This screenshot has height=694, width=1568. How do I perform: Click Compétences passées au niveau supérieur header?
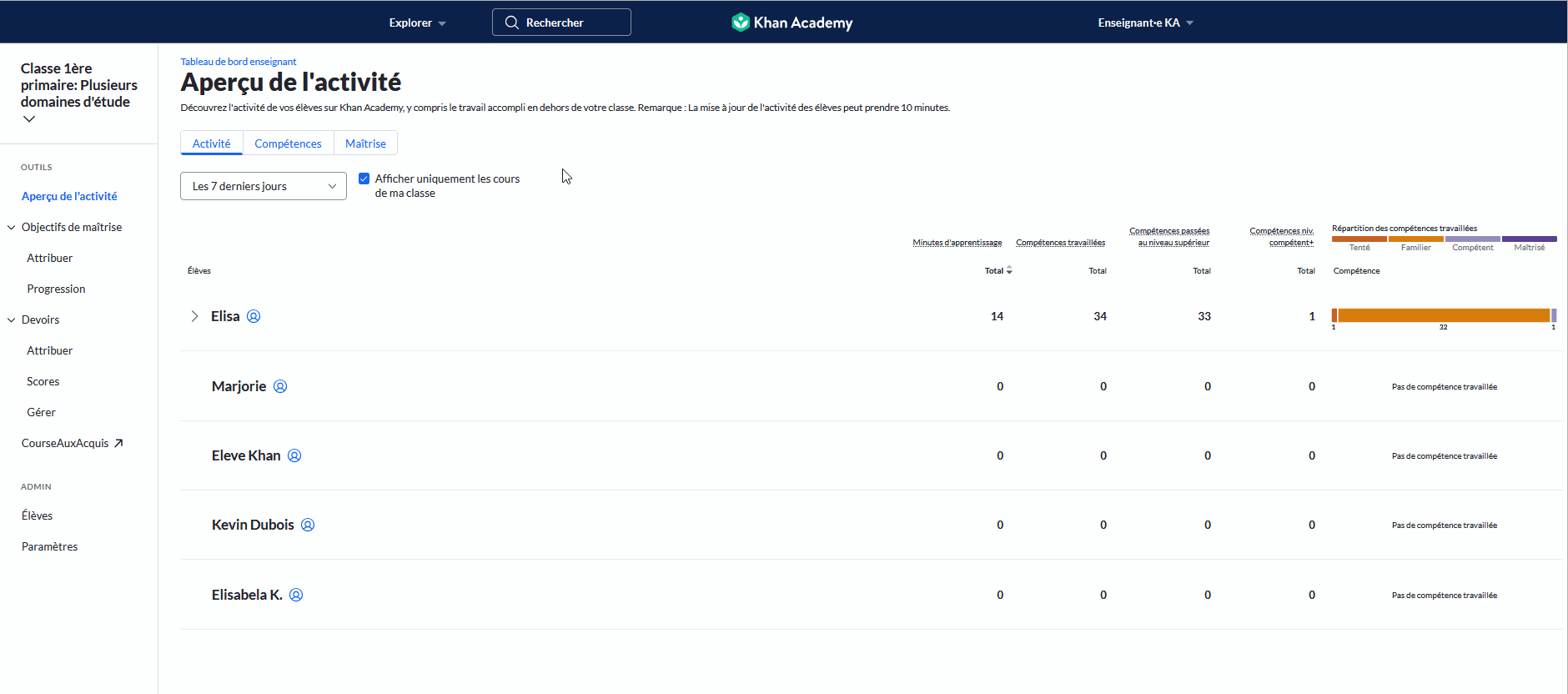click(1170, 237)
